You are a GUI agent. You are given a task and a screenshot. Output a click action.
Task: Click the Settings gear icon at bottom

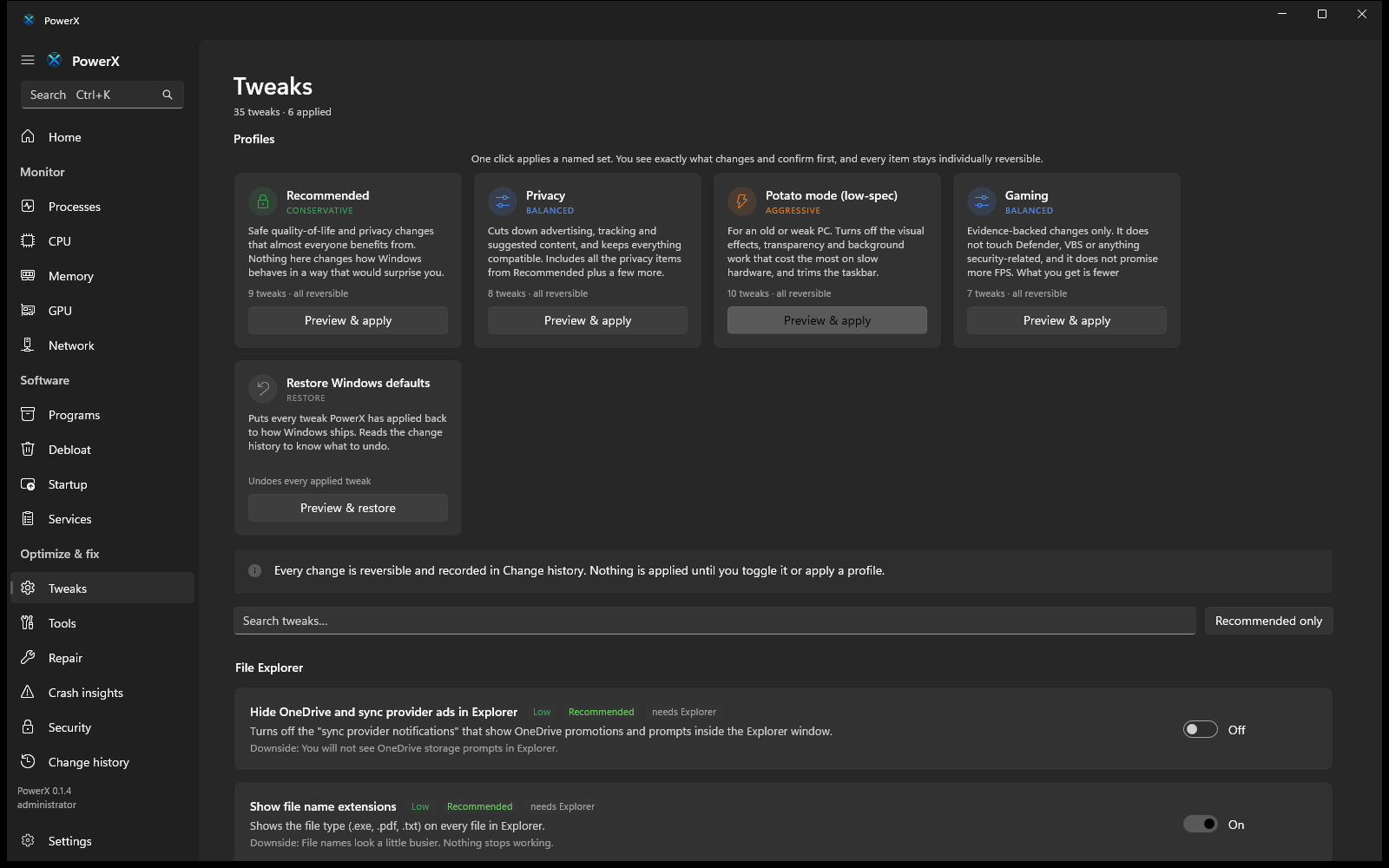pos(28,840)
